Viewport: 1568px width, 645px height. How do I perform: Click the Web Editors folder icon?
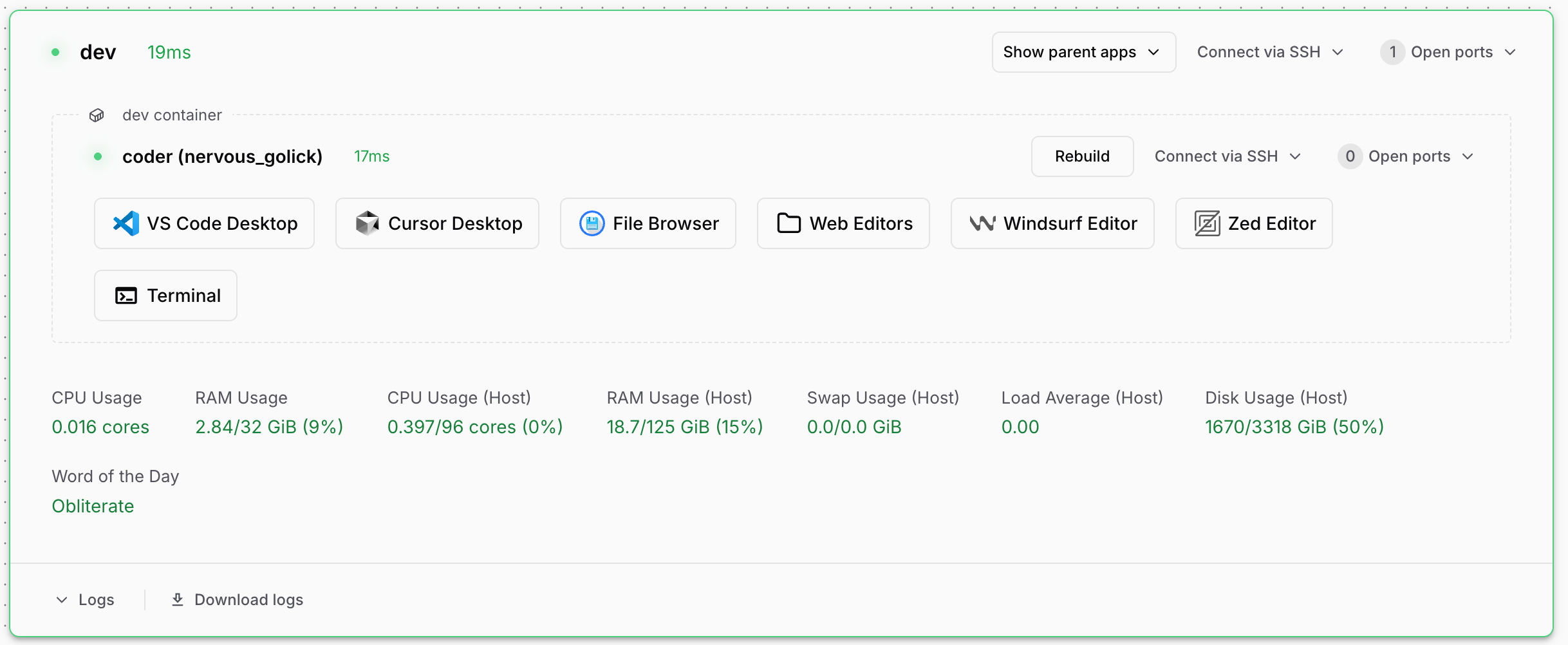point(789,223)
